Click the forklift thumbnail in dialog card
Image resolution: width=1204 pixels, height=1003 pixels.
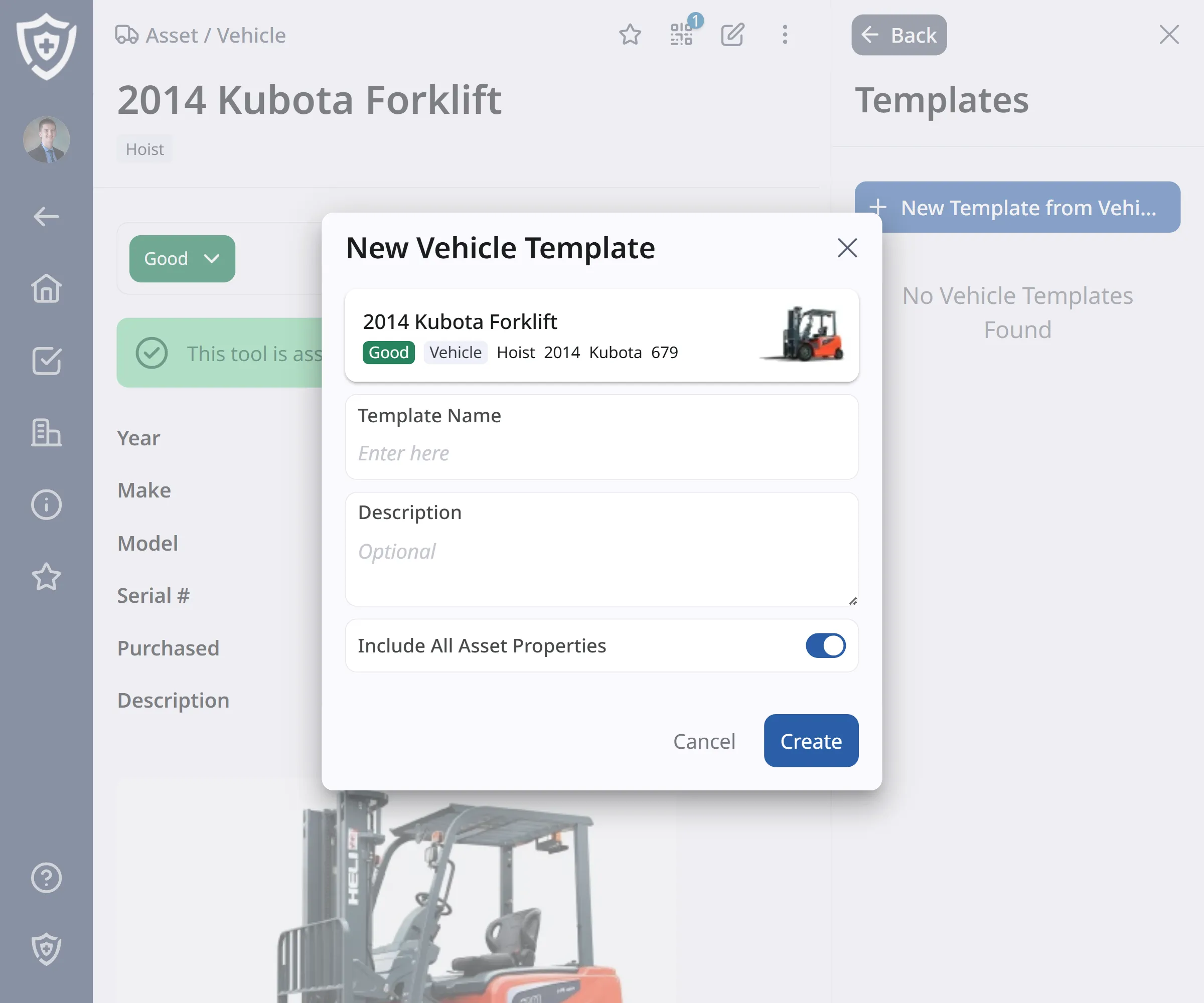(x=803, y=333)
